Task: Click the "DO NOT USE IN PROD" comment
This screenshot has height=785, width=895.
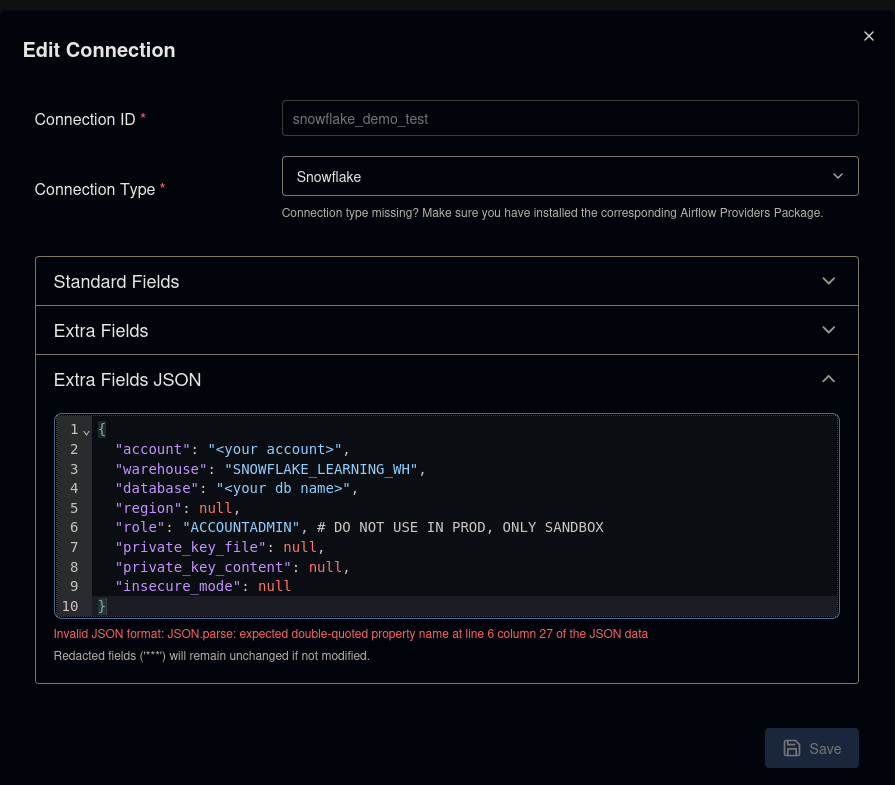Action: coord(460,528)
